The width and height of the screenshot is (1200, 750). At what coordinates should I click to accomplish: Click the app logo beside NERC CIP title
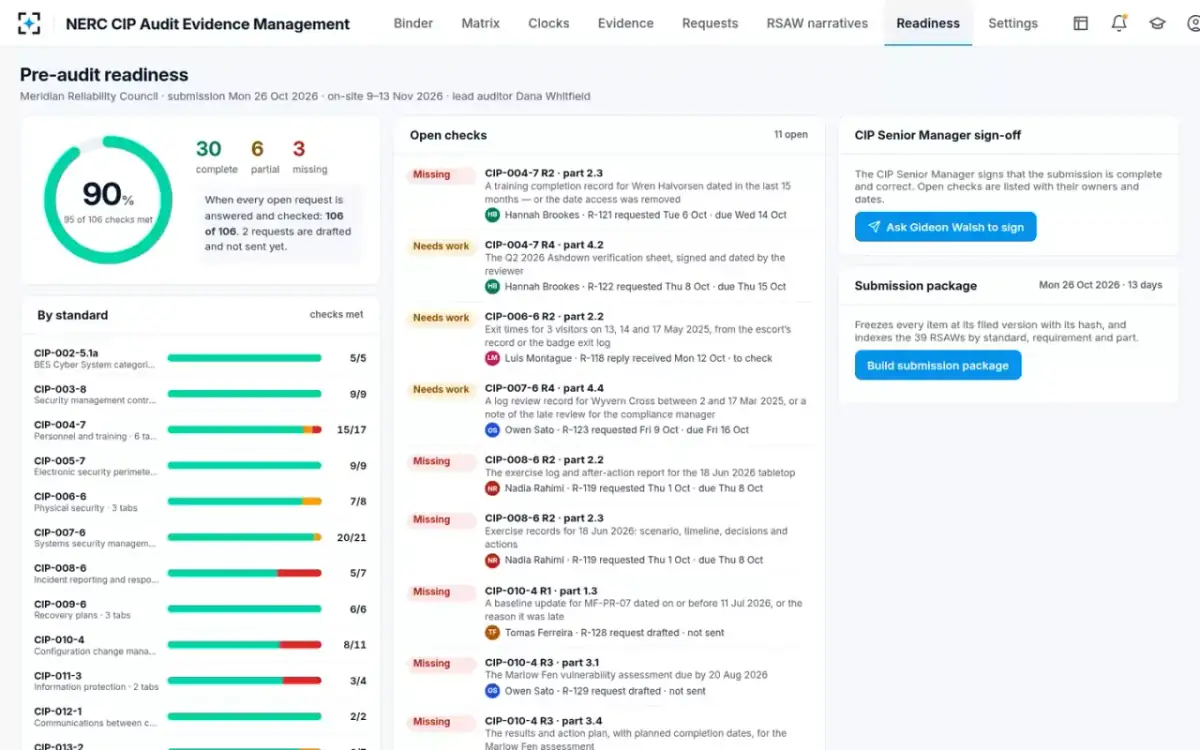30,23
